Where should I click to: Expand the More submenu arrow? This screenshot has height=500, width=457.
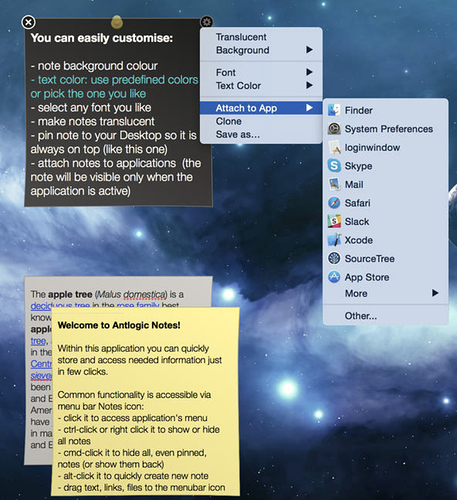coord(435,293)
